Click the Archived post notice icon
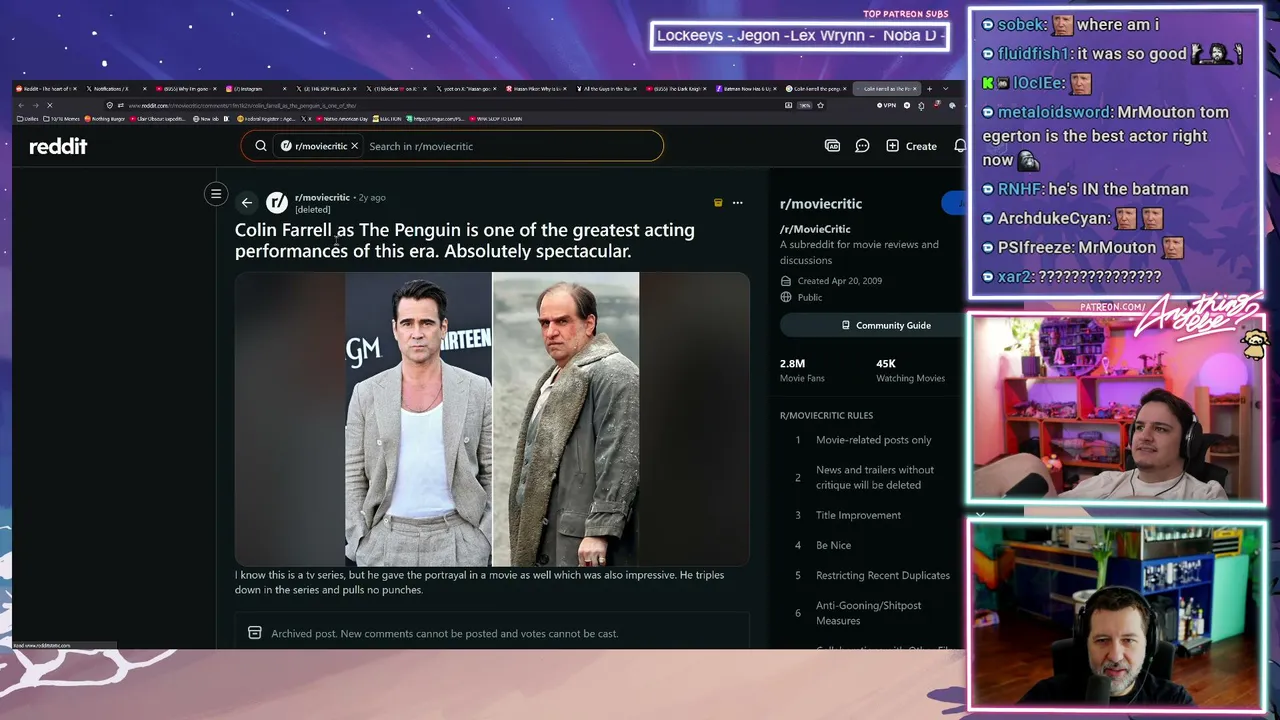This screenshot has height=720, width=1280. (x=255, y=633)
